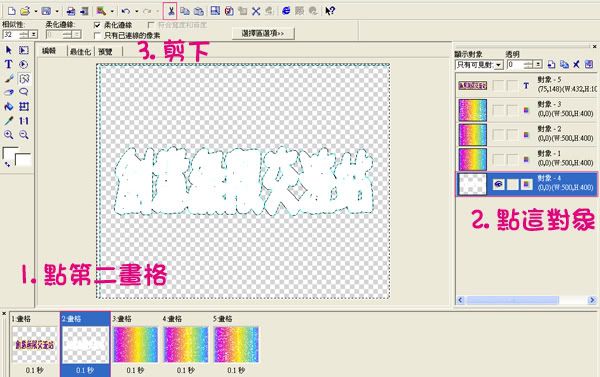
Task: Click the Copy icon in the top toolbar
Action: pyautogui.click(x=185, y=11)
